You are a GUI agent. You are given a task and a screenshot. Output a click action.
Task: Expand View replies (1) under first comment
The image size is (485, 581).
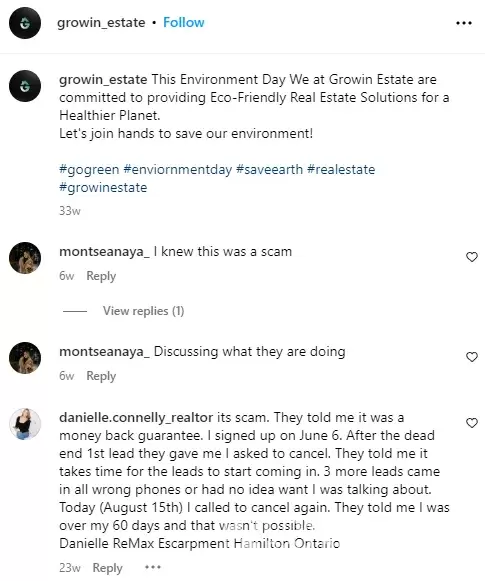(143, 311)
